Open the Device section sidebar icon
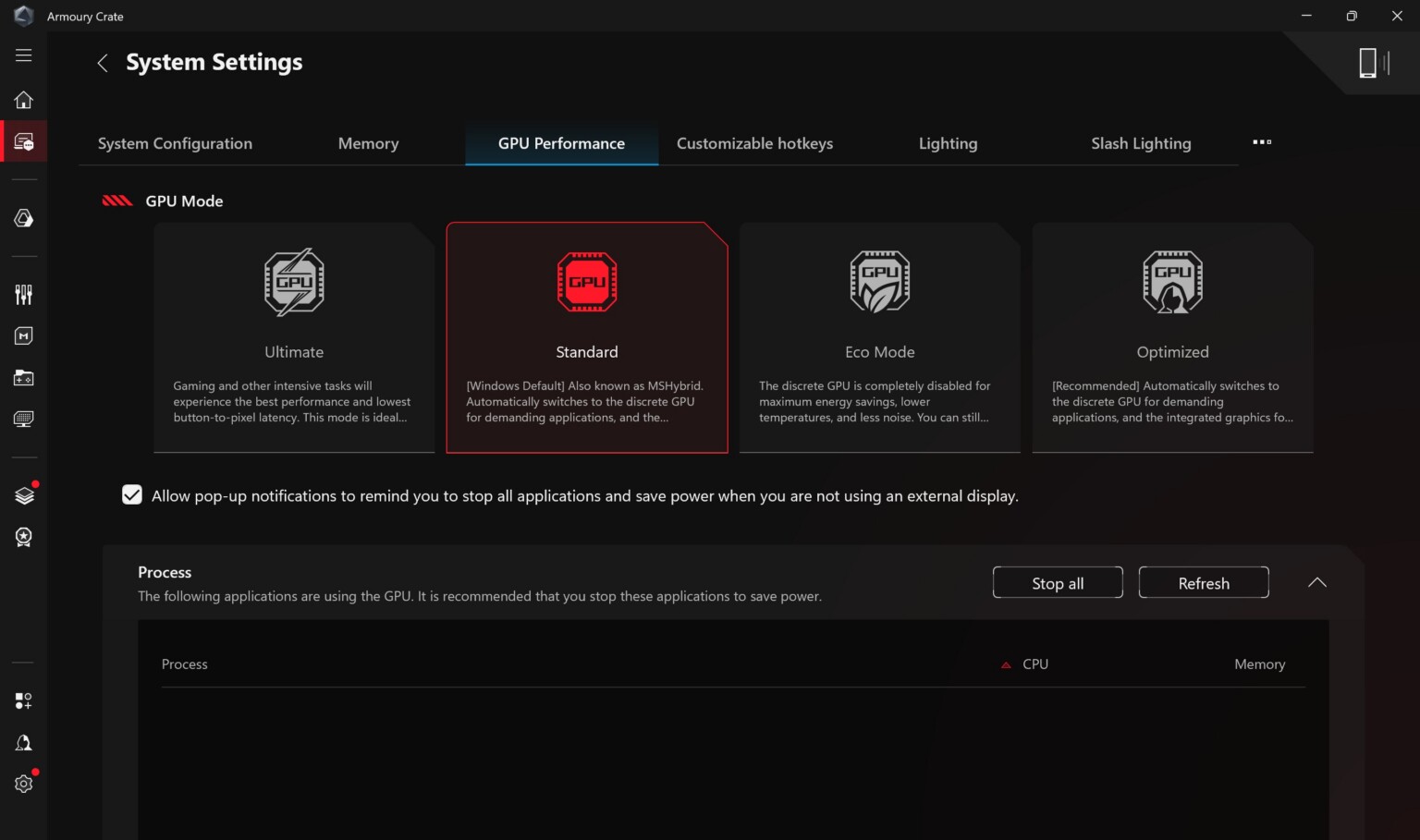 (x=24, y=142)
